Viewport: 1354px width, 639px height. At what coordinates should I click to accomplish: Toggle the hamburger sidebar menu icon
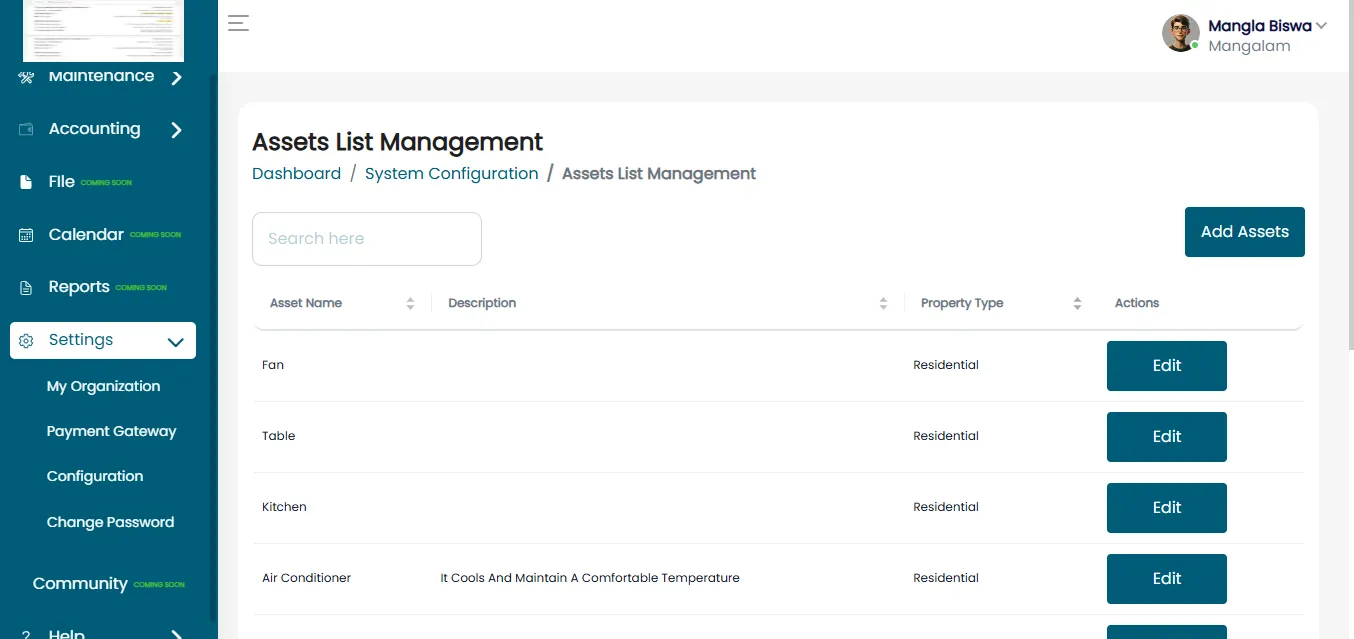tap(238, 23)
